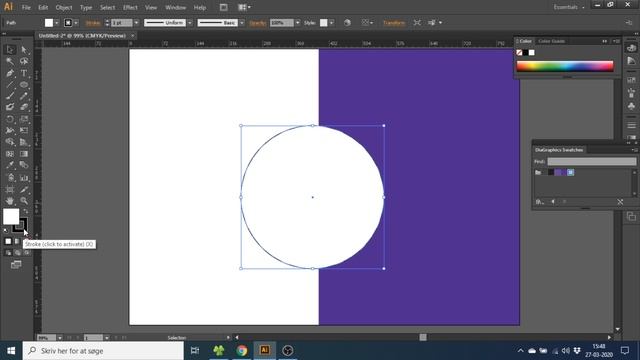The height and width of the screenshot is (360, 640).
Task: Activate the white Fill box in toolbar
Action: click(11, 216)
